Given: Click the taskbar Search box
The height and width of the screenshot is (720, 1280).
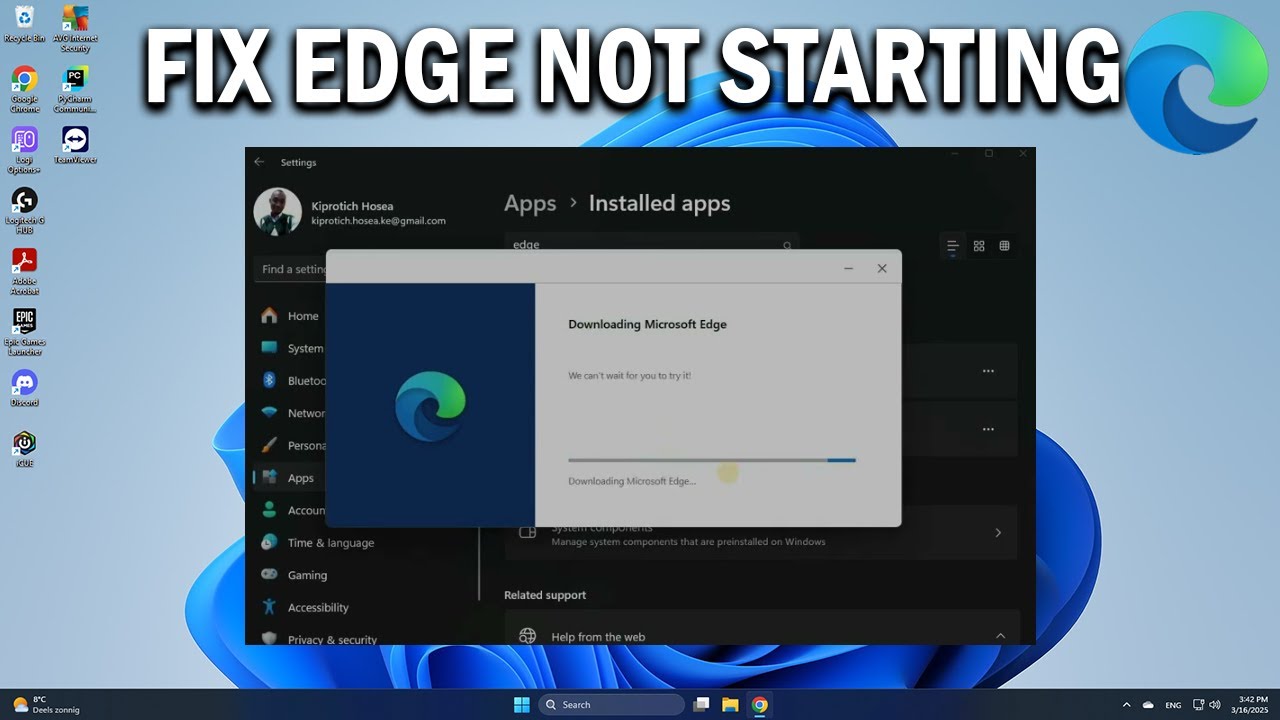Looking at the screenshot, I should click(x=612, y=704).
